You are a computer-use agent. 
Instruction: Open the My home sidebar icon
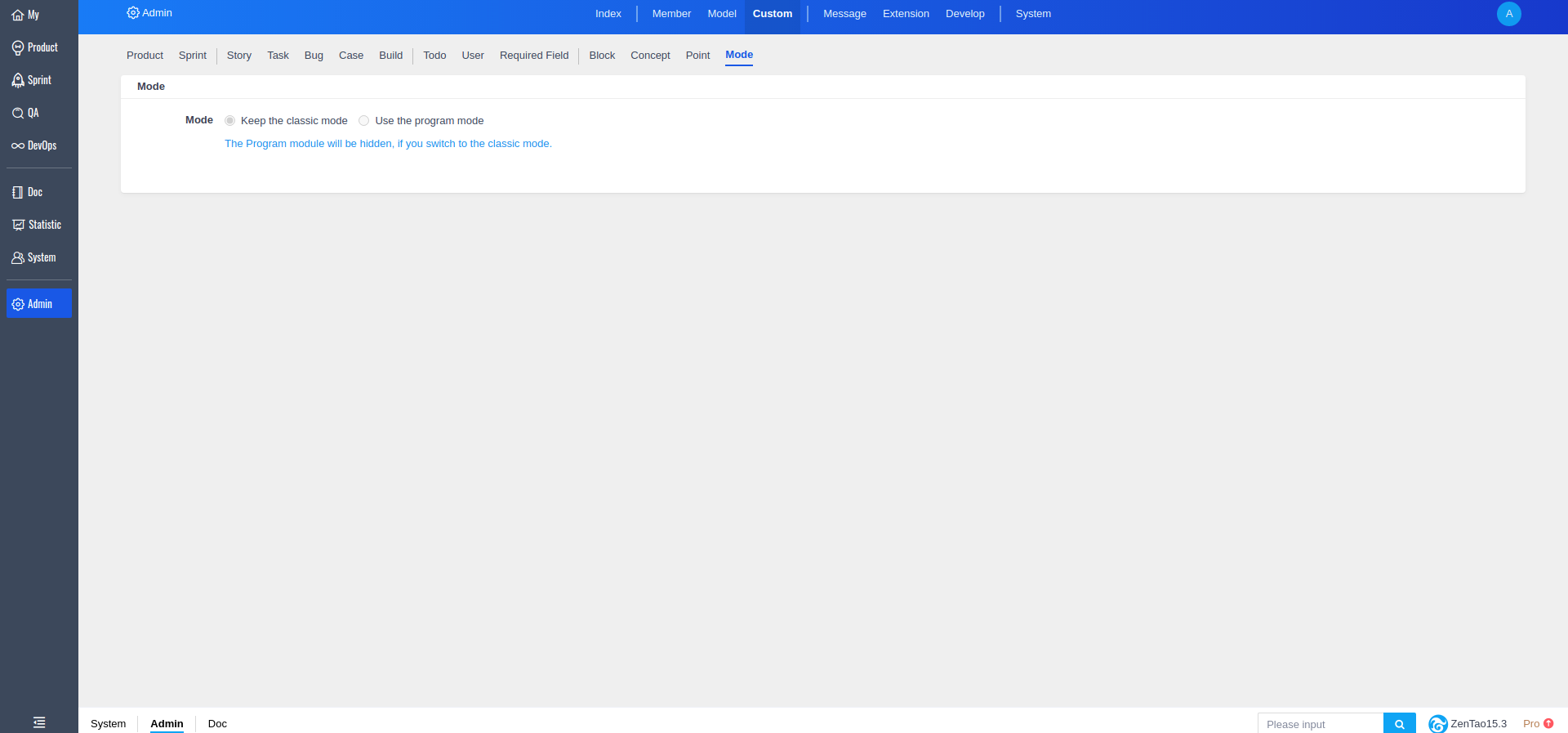click(18, 15)
